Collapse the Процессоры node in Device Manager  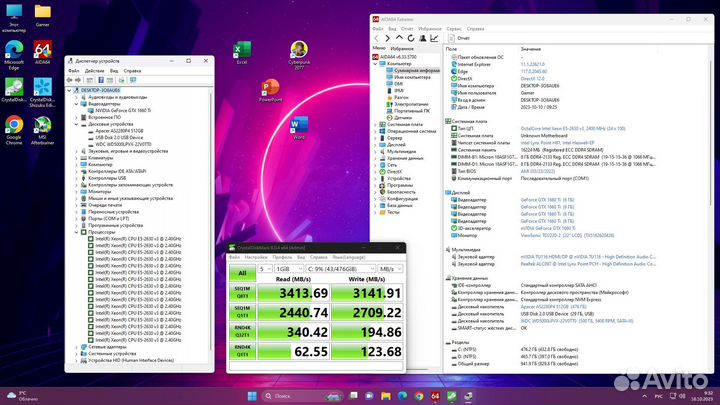(x=77, y=232)
